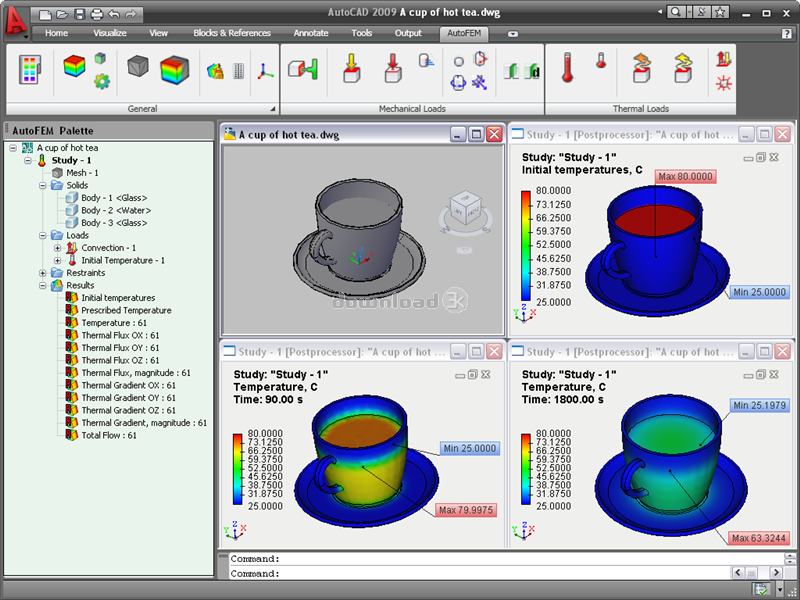The image size is (800, 600).
Task: Click the yellow arrow force load icon
Action: (352, 68)
